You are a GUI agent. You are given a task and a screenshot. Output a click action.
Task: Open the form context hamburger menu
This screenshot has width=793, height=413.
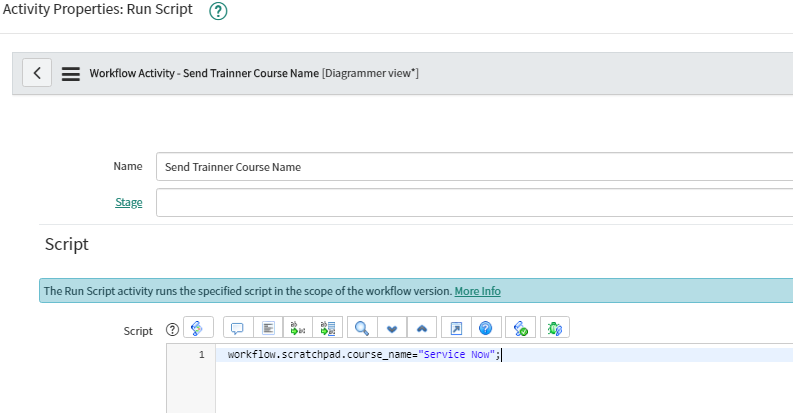[71, 74]
